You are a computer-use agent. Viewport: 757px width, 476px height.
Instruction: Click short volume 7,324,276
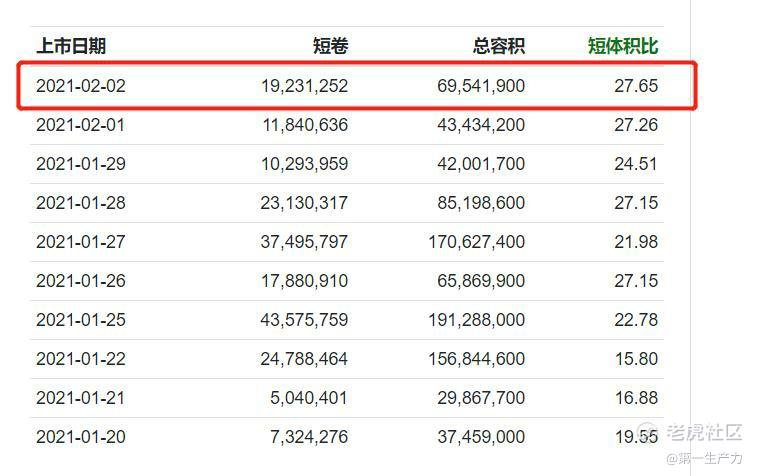pyautogui.click(x=308, y=437)
